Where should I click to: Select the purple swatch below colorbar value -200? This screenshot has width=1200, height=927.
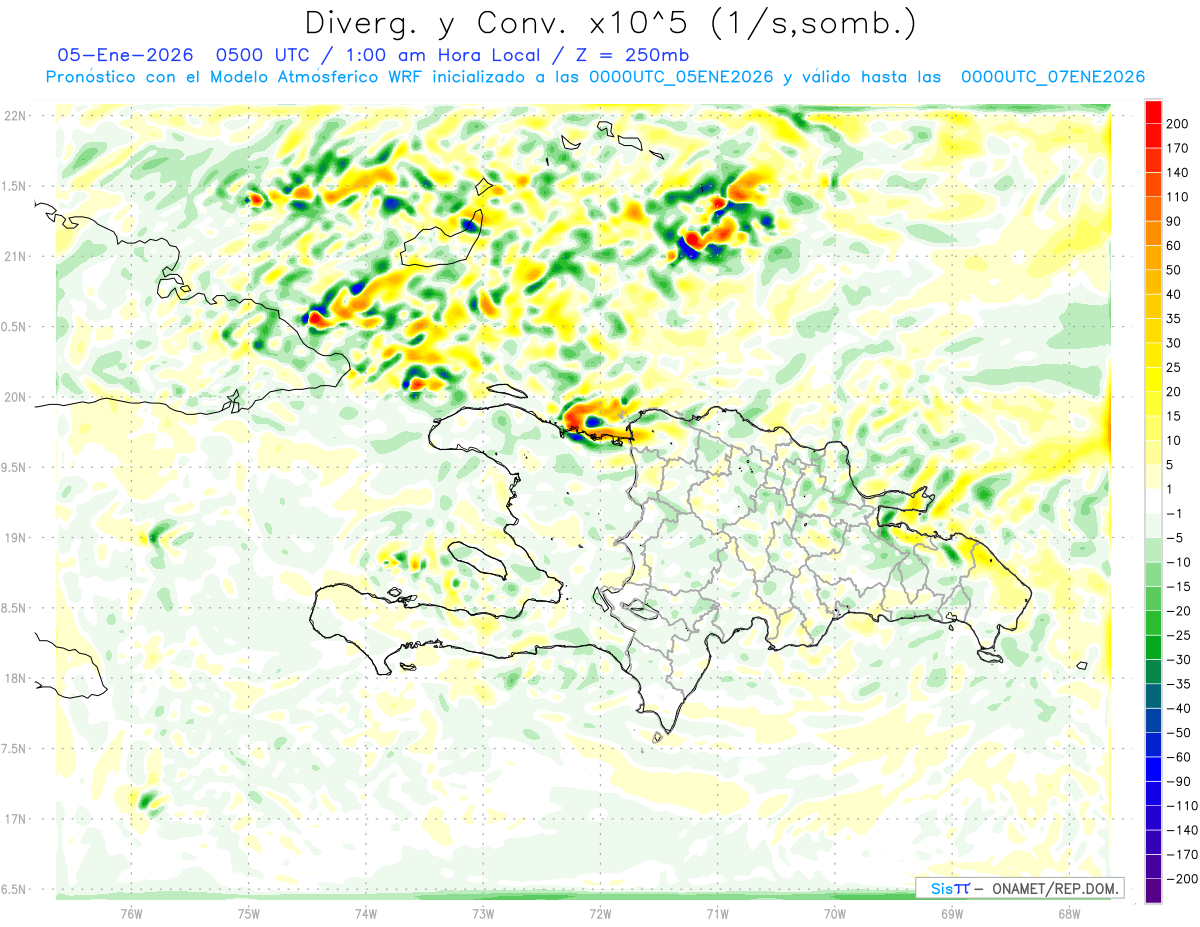1153,891
